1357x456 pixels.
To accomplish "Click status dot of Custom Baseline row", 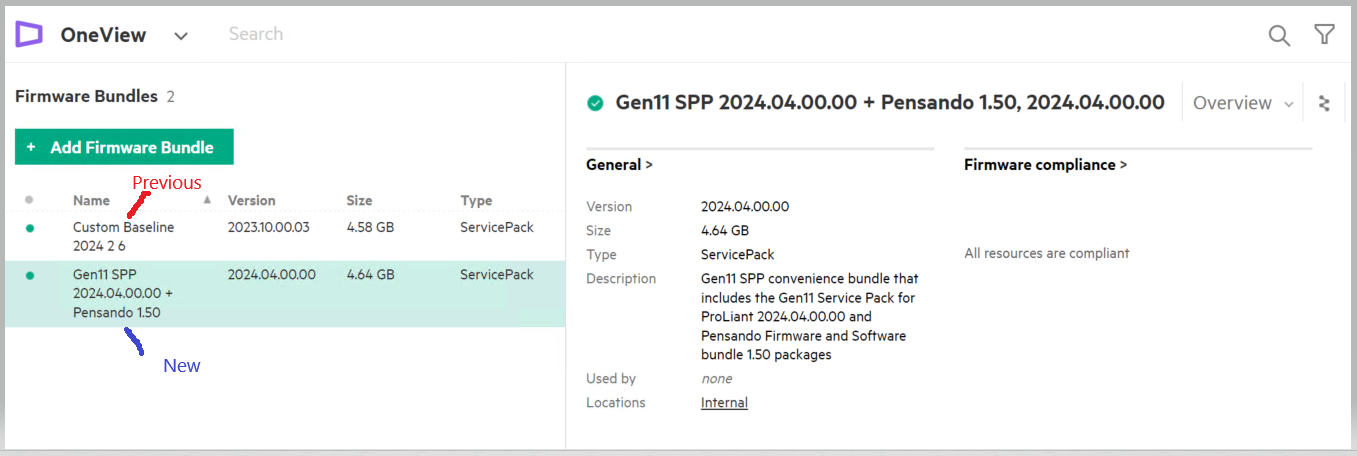I will (x=29, y=228).
